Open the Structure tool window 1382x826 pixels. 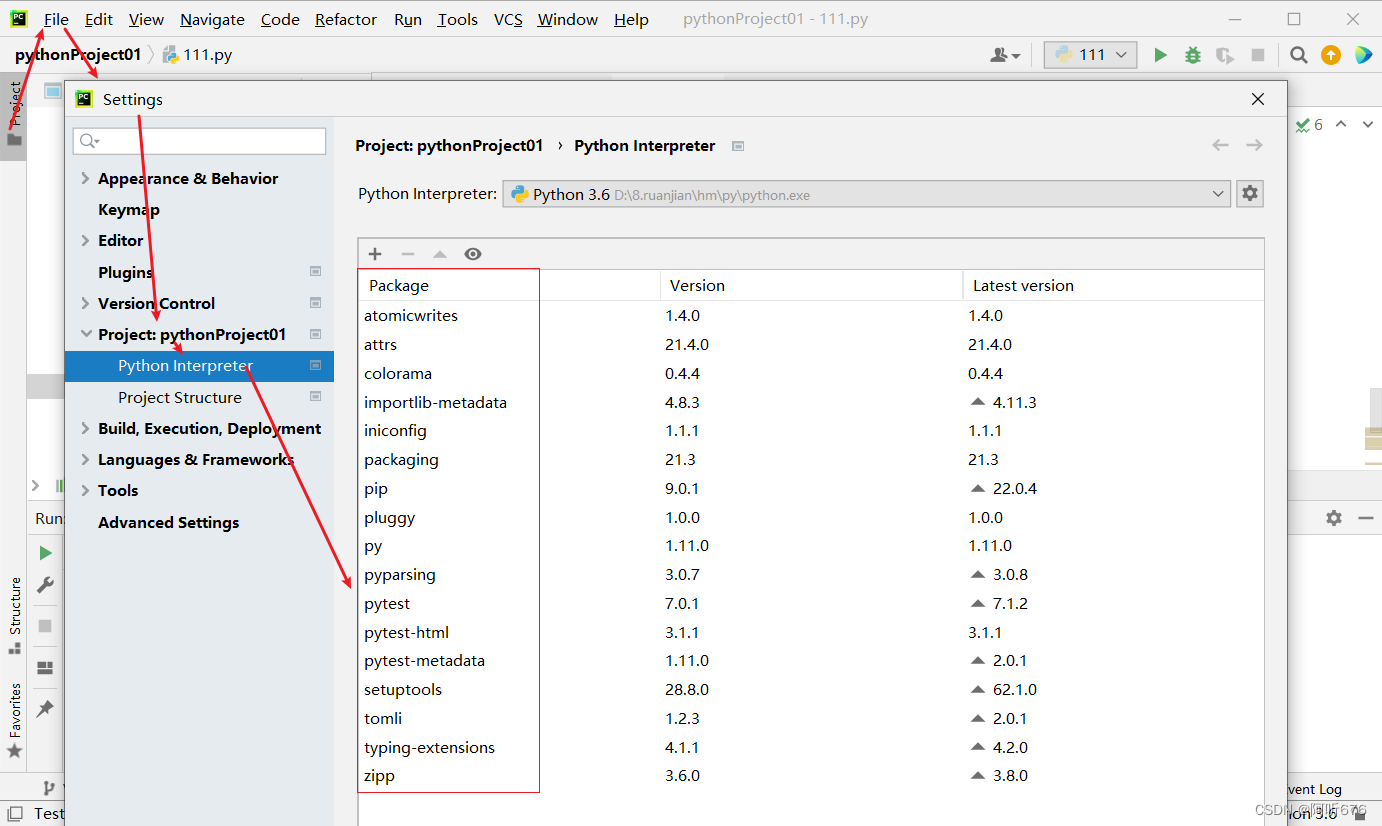point(14,605)
